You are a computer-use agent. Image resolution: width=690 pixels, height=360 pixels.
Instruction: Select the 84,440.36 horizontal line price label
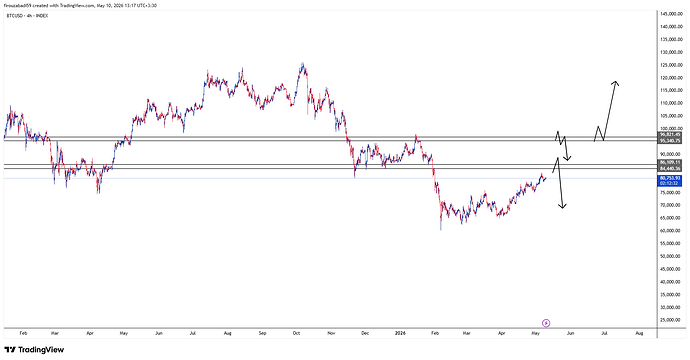tap(670, 168)
